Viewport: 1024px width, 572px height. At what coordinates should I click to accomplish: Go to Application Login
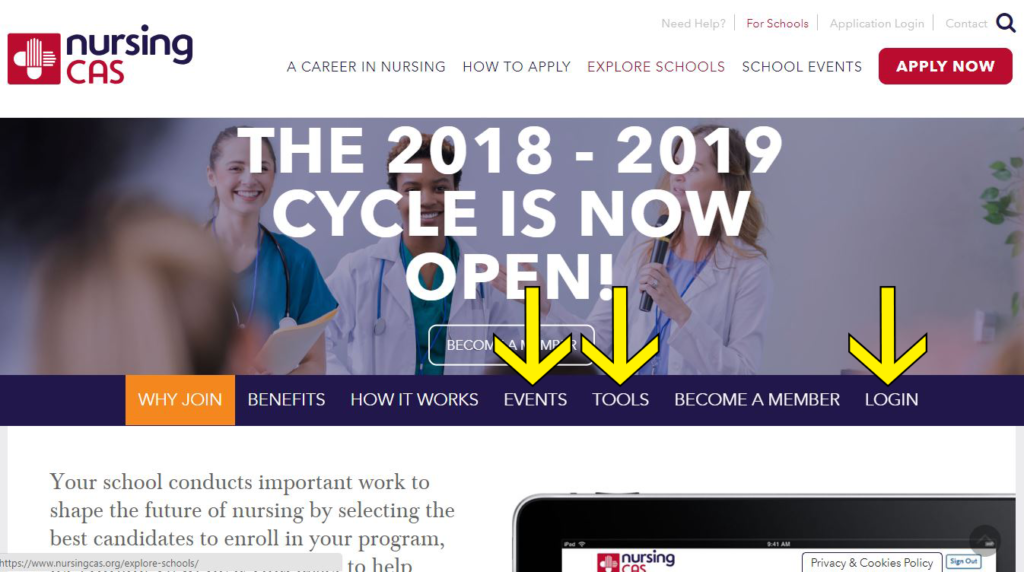[x=876, y=24]
